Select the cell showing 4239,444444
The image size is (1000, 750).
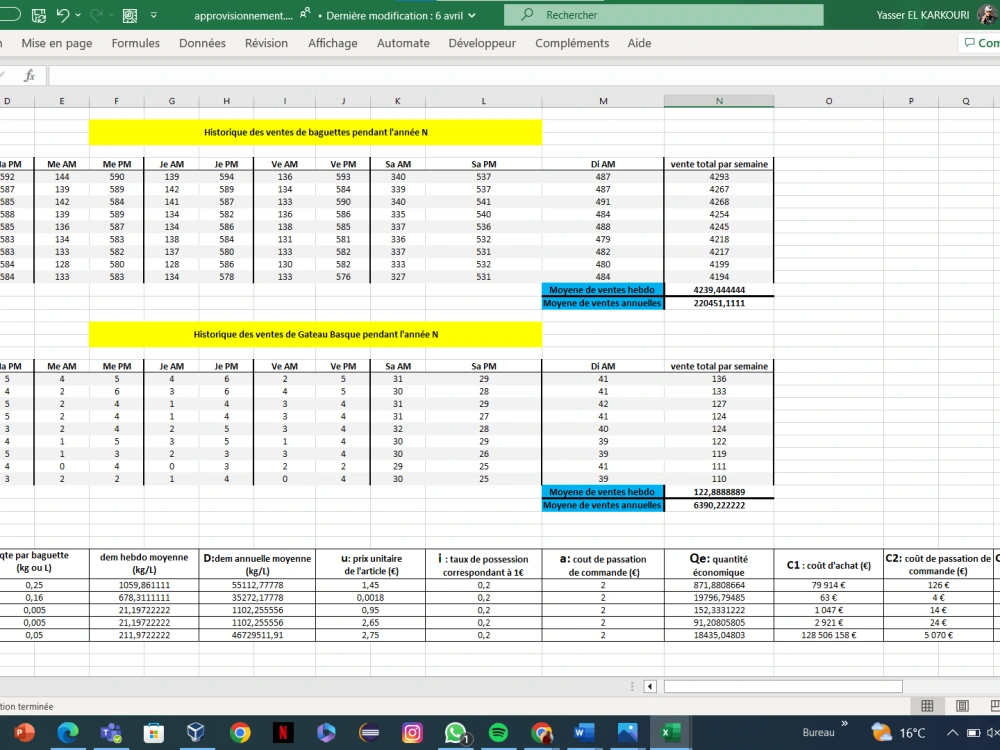719,290
